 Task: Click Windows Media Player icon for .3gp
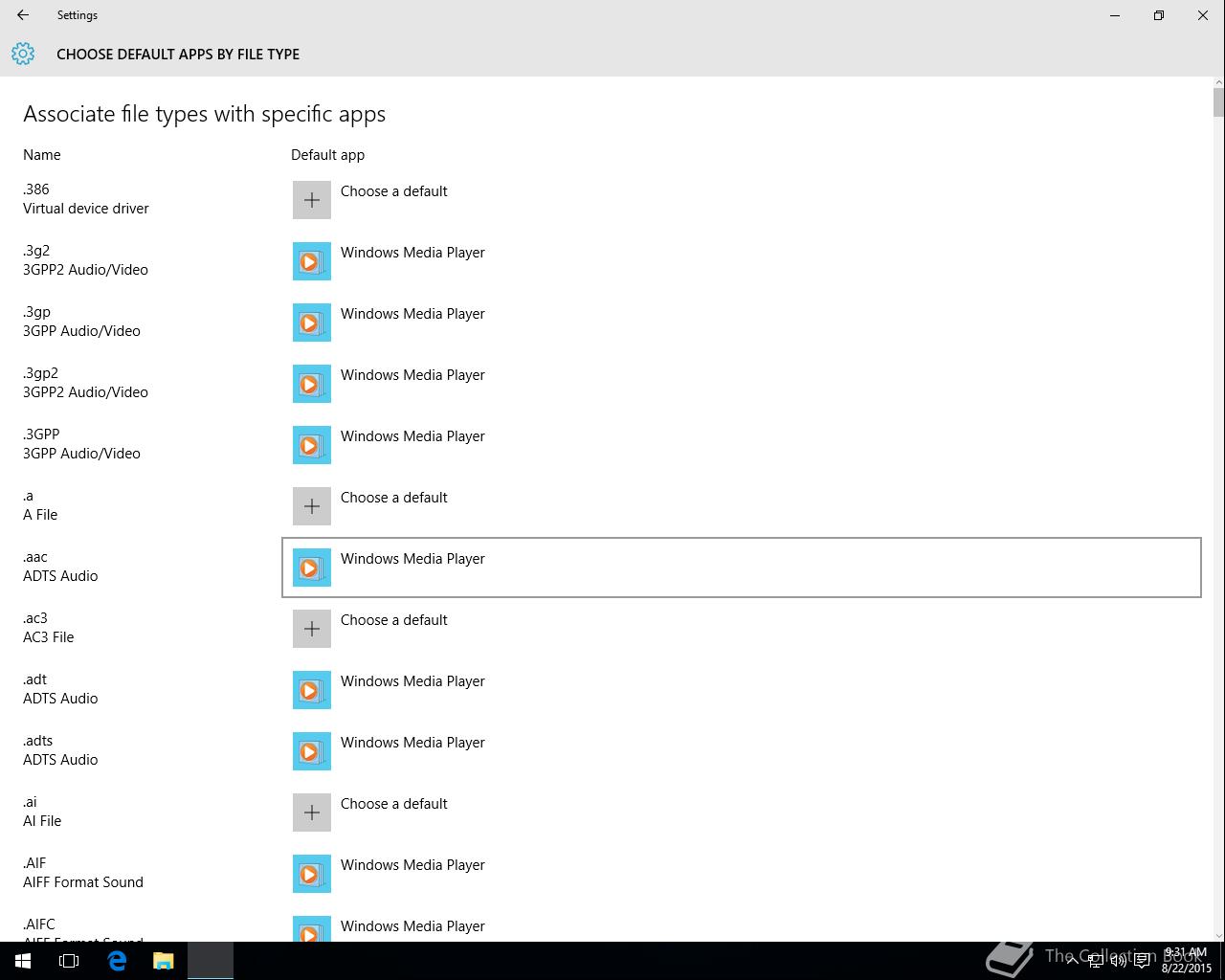(312, 323)
